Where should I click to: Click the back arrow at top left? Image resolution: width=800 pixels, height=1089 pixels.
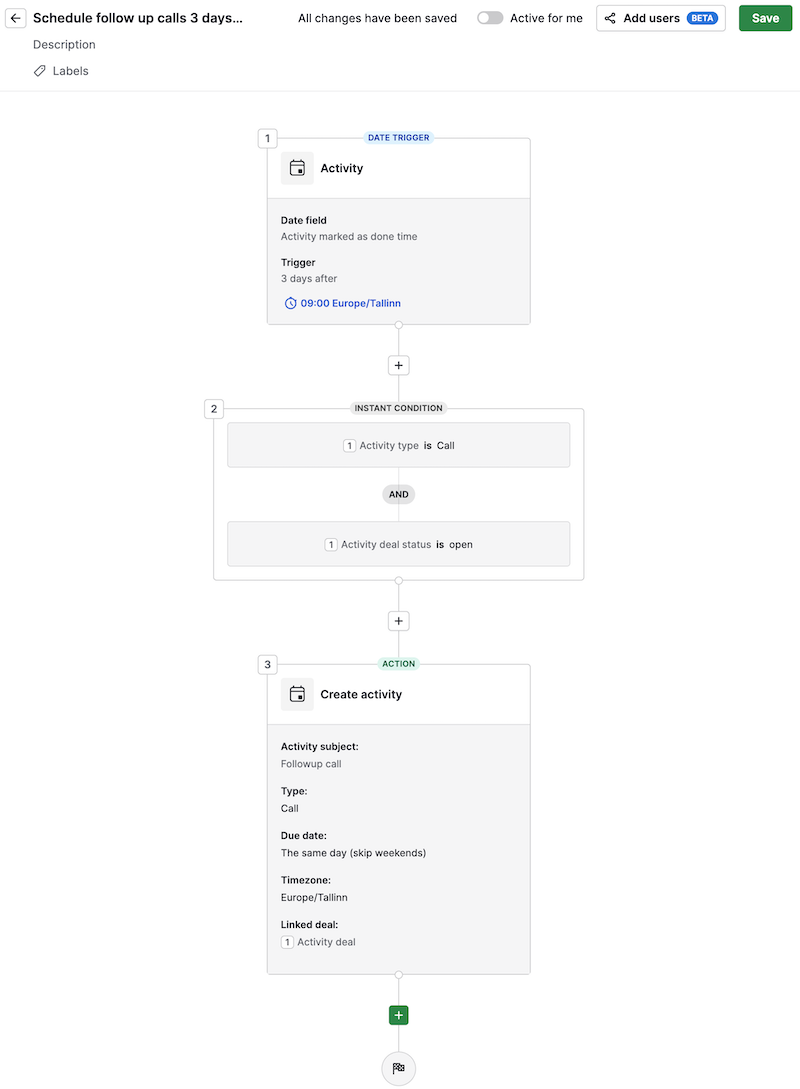[15, 17]
